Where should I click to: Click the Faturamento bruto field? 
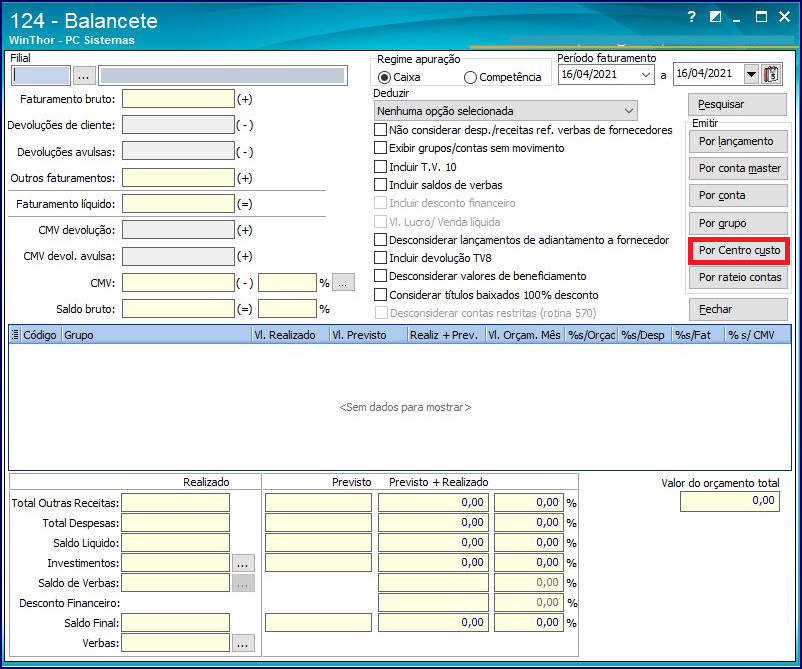[178, 99]
